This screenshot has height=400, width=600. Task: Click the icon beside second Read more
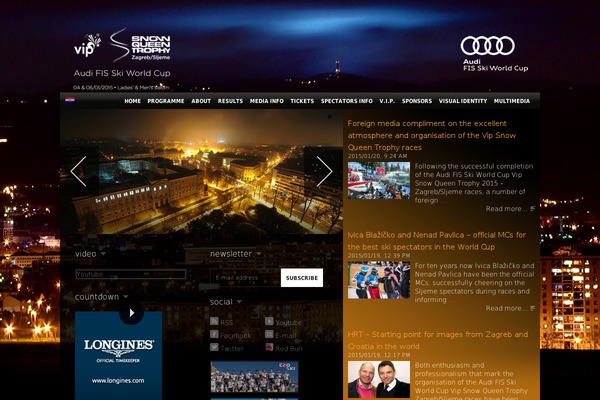[532, 308]
